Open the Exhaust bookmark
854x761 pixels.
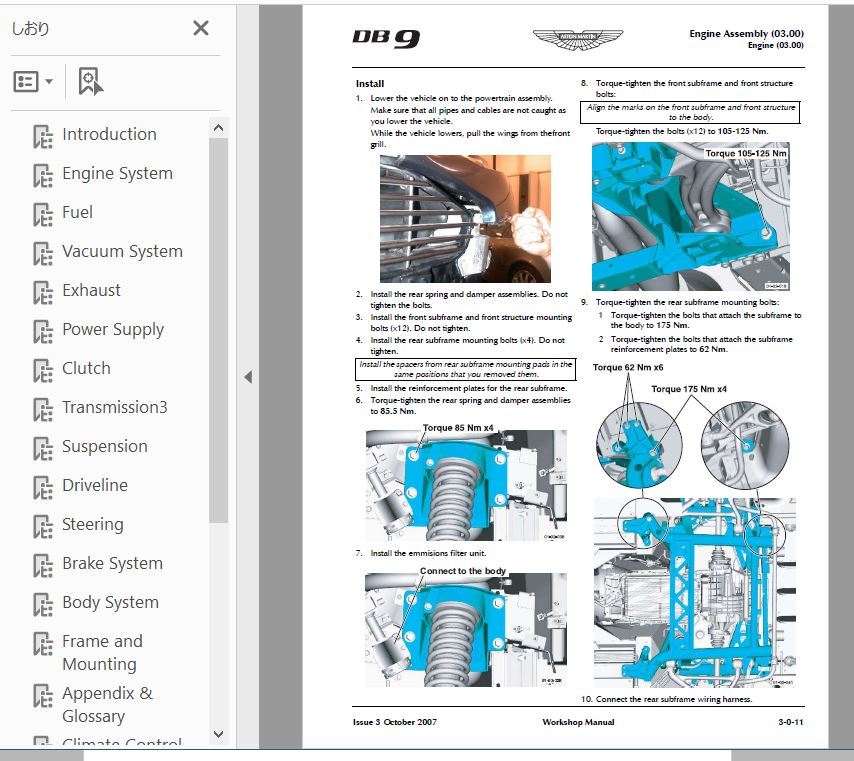[91, 290]
